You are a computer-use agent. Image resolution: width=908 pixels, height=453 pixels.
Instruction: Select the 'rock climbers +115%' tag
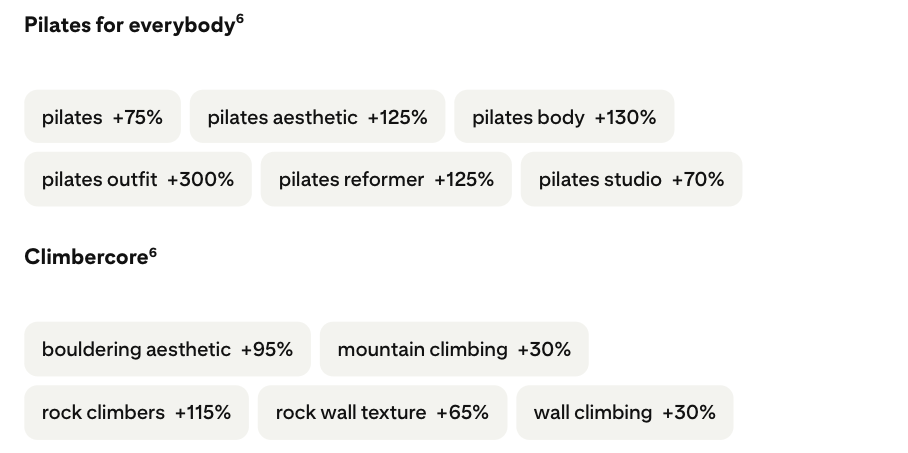point(136,412)
